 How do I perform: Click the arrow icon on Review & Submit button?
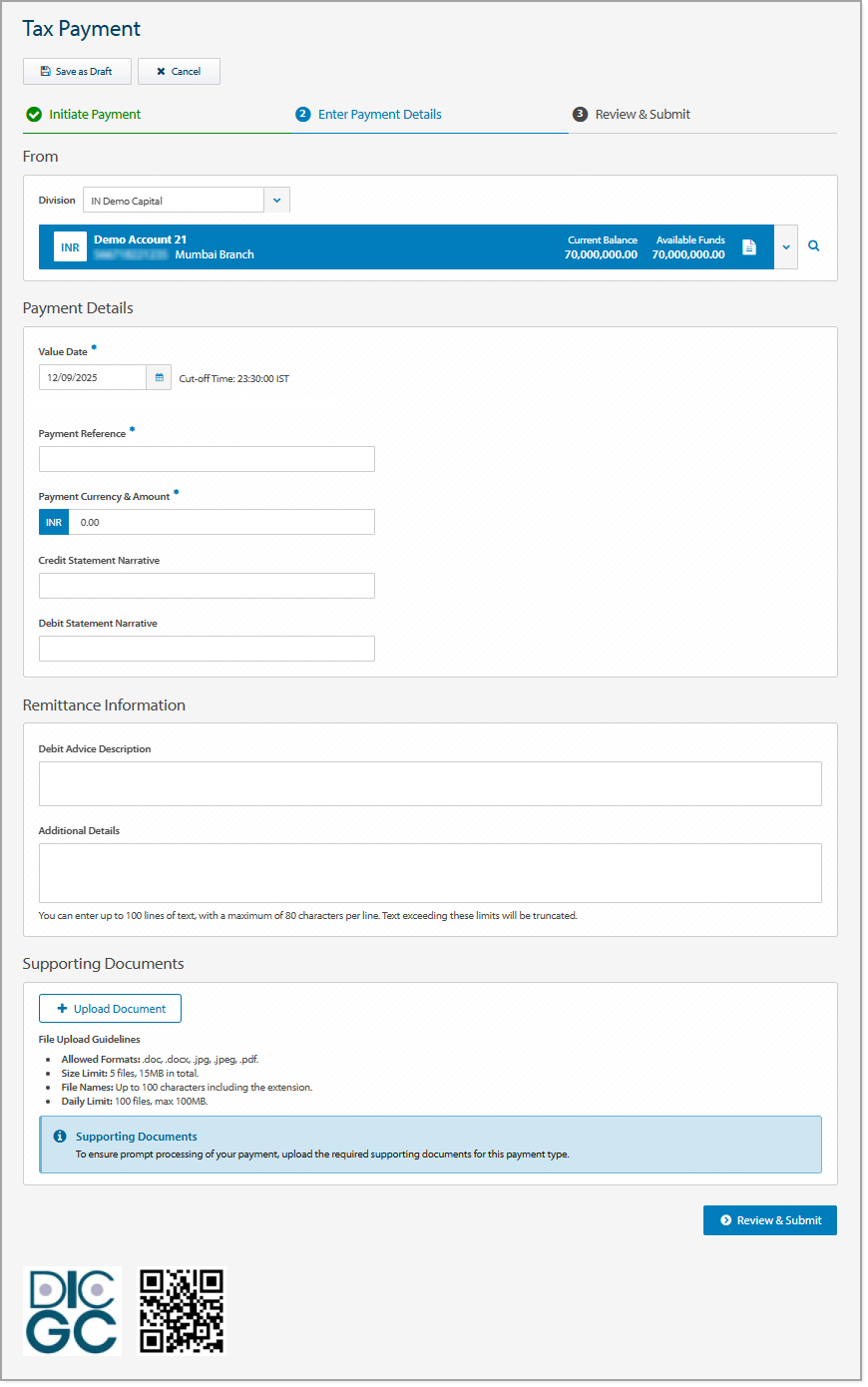(727, 1219)
